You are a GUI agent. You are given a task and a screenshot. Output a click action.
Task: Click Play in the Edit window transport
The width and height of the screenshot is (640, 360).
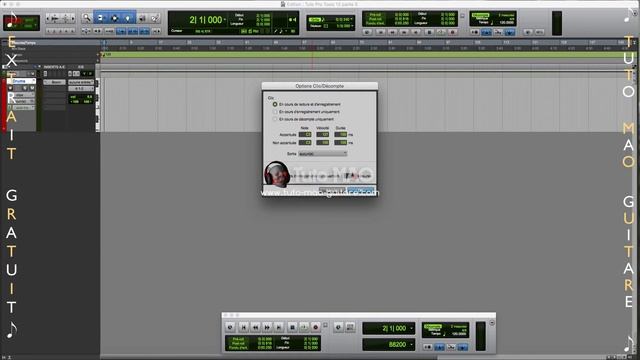coord(440,31)
